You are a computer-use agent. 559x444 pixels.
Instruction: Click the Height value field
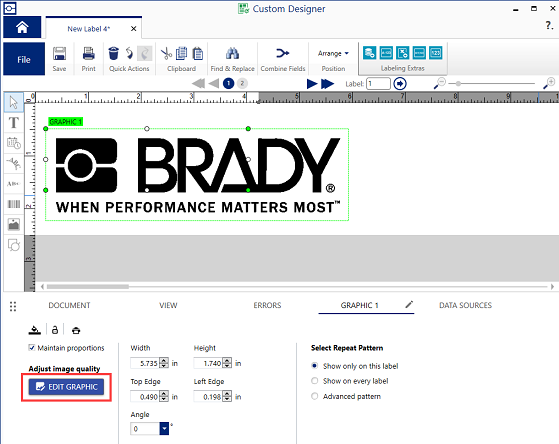pyautogui.click(x=208, y=363)
